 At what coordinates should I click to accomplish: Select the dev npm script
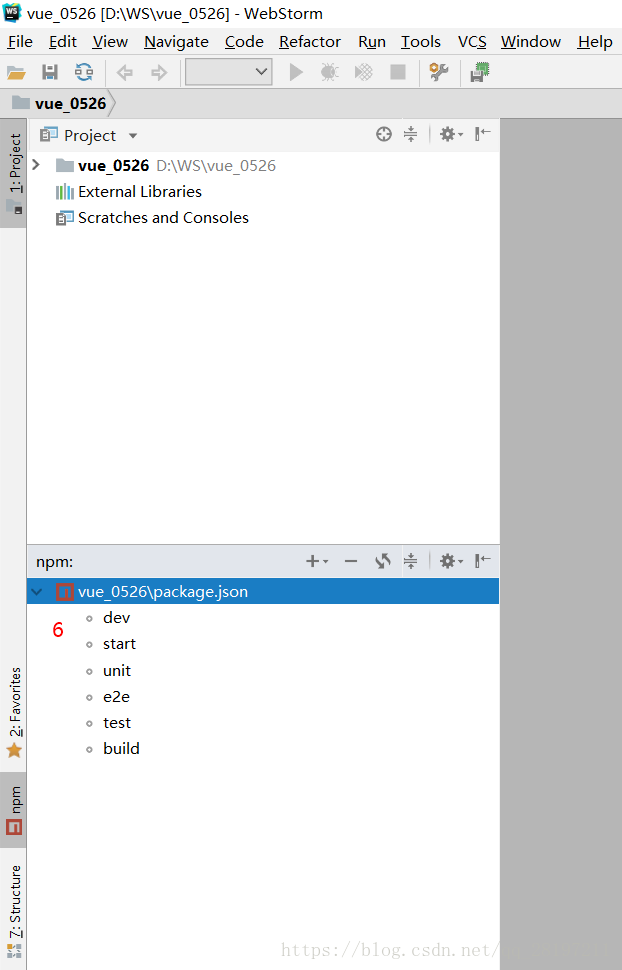116,618
